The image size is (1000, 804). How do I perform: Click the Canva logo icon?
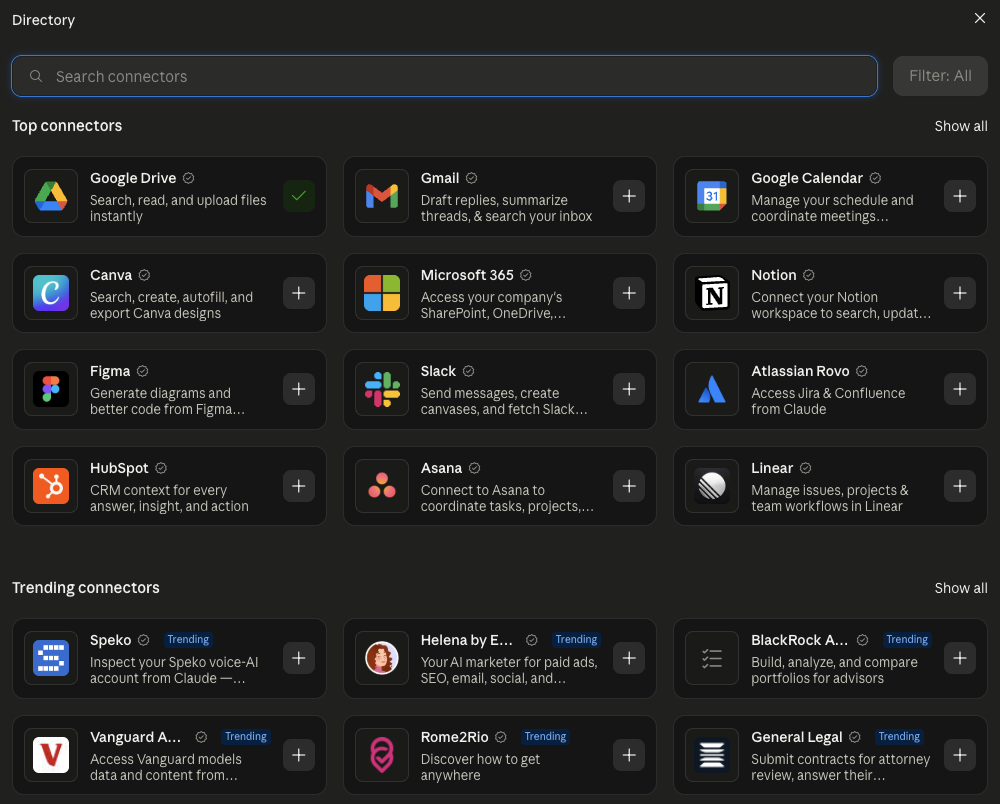coord(51,293)
